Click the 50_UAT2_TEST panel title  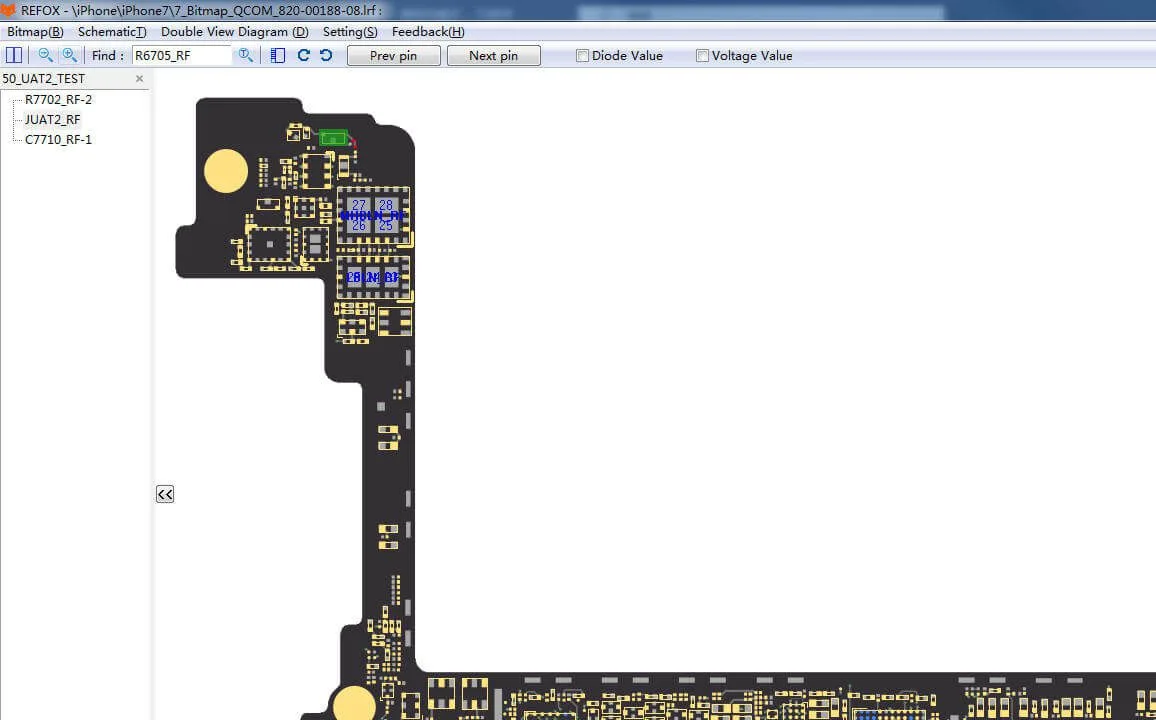pos(43,79)
